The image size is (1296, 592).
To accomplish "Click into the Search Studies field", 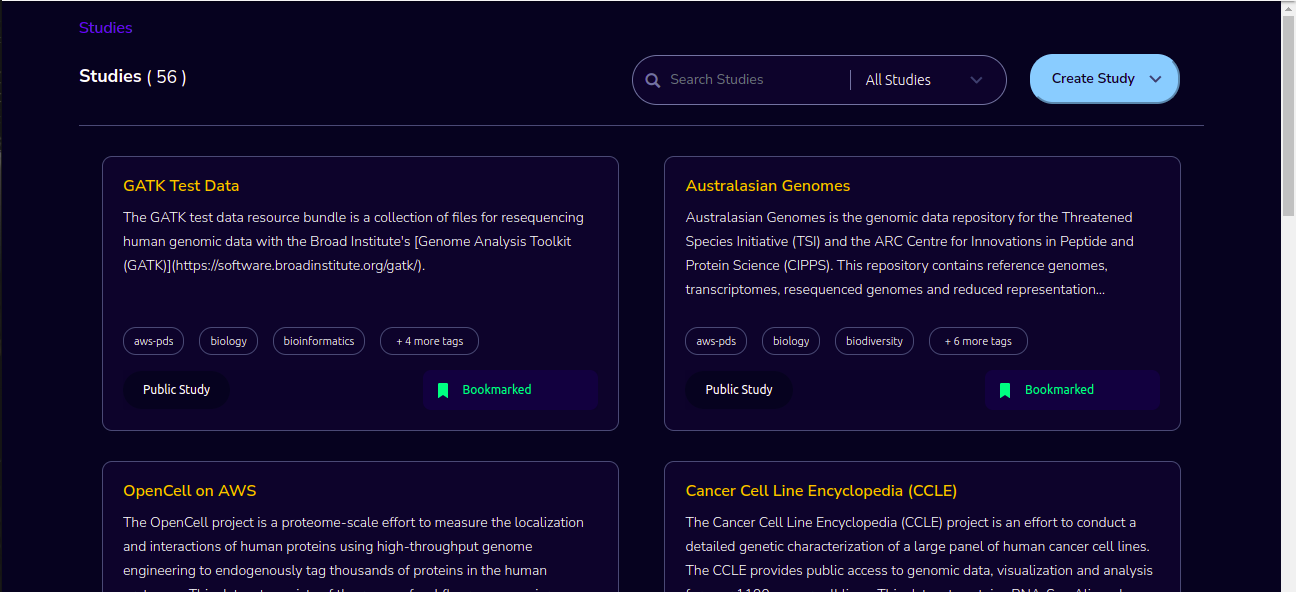I will click(755, 80).
